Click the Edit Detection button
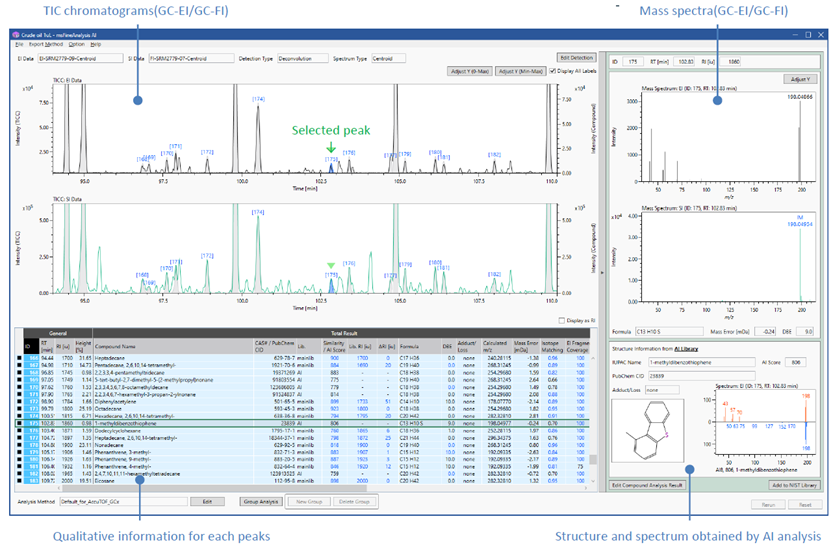 (576, 57)
